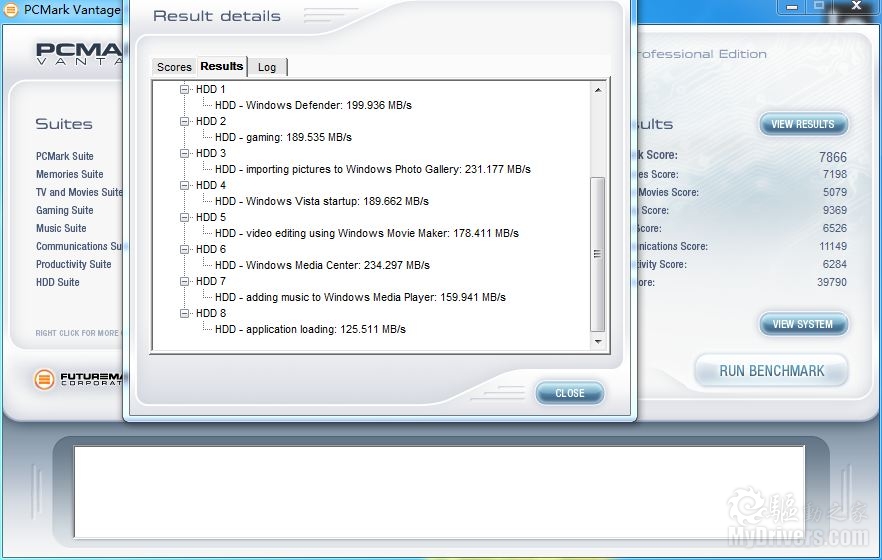The image size is (882, 560).
Task: Select the Results tab
Action: coord(221,66)
